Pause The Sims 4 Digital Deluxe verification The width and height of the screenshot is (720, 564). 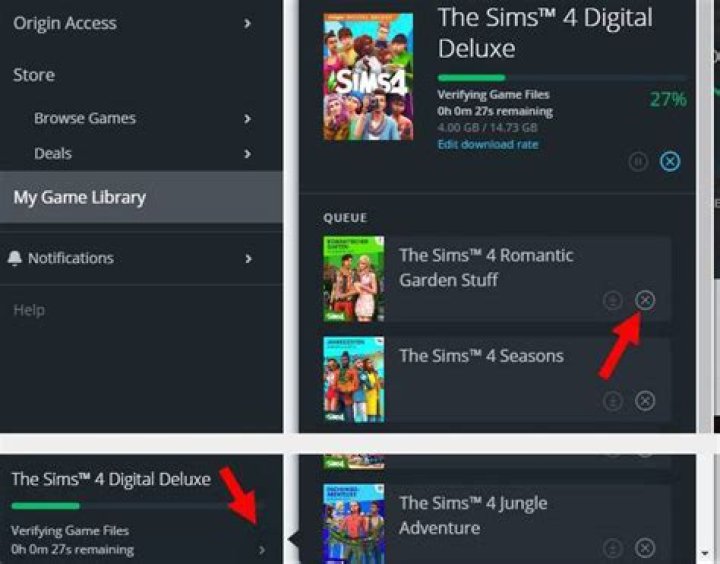[x=638, y=161]
